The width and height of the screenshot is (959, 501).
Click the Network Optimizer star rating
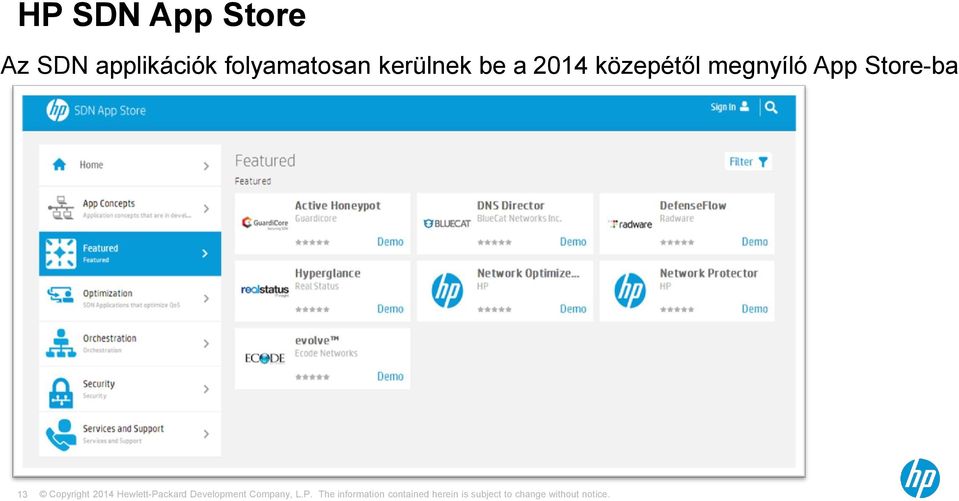coord(494,310)
